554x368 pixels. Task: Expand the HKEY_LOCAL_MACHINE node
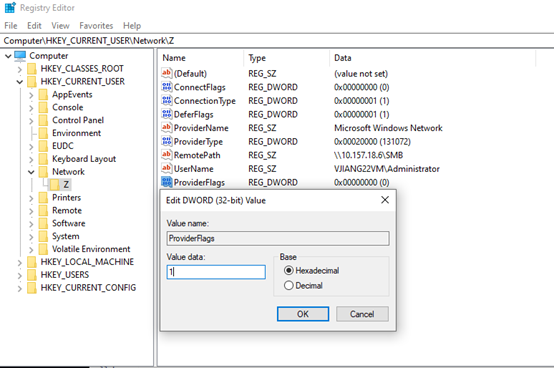point(19,262)
